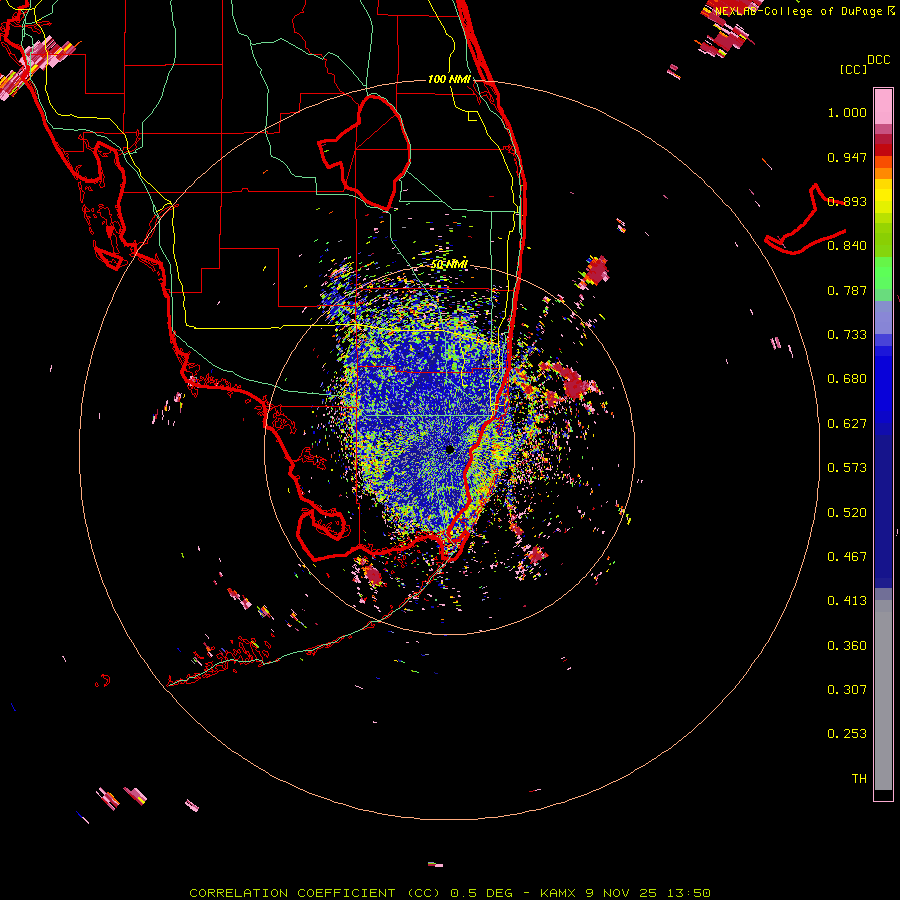Click the [CC] units label
Screen dimensions: 900x900
coord(853,69)
